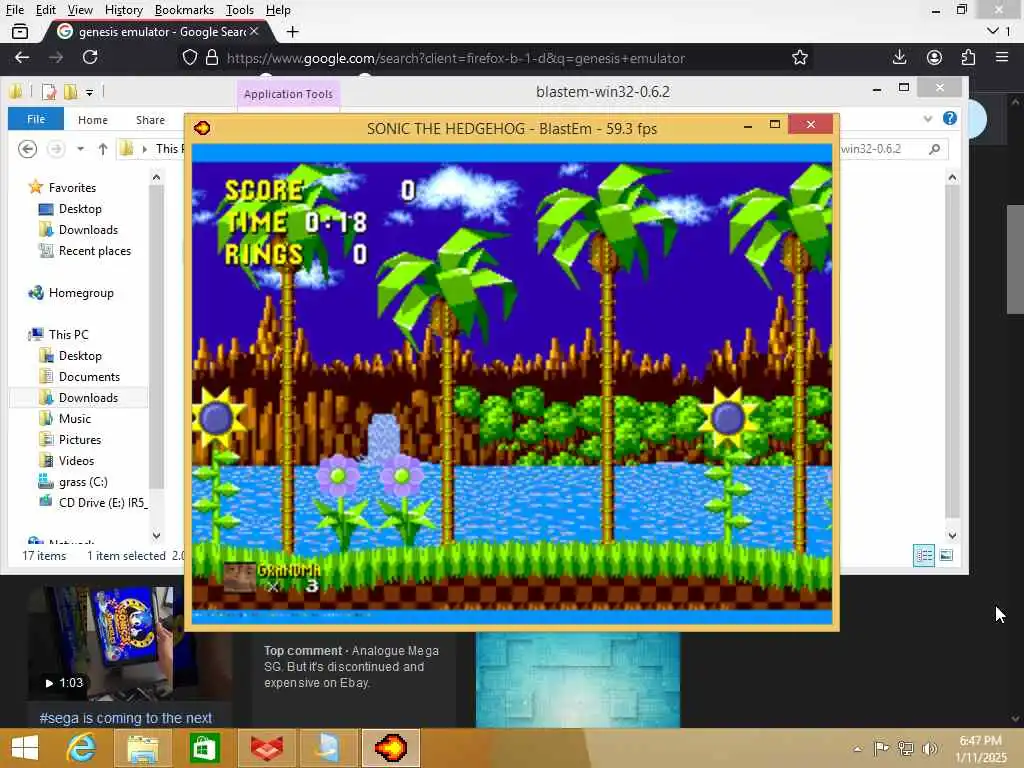Image resolution: width=1024 pixels, height=768 pixels.
Task: Click Explorer forward navigation arrow
Action: [56, 149]
